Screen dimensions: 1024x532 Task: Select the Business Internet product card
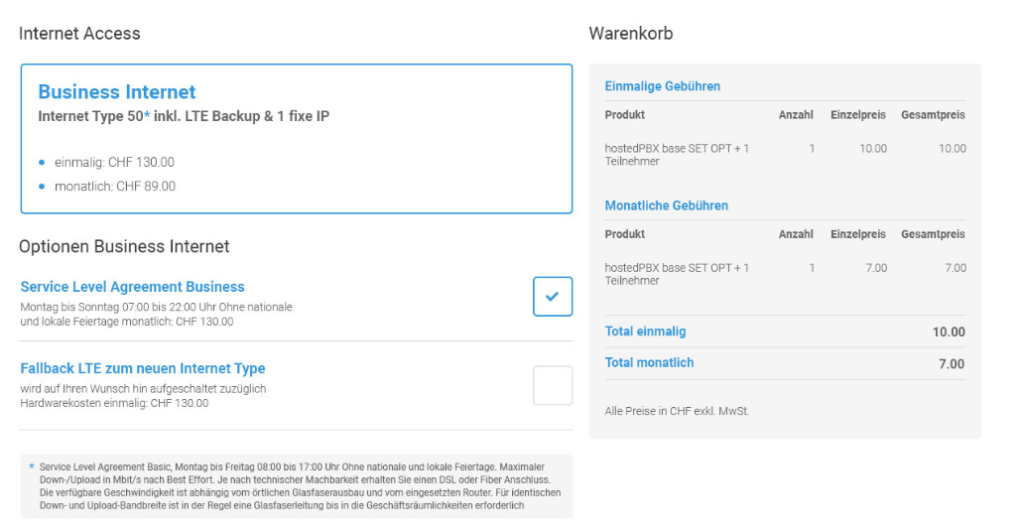296,138
